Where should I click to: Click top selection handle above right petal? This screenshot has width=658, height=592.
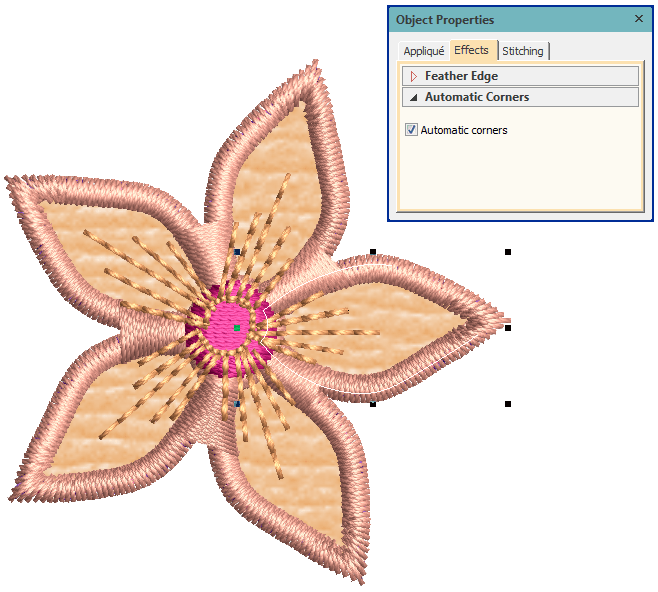pyautogui.click(x=373, y=252)
